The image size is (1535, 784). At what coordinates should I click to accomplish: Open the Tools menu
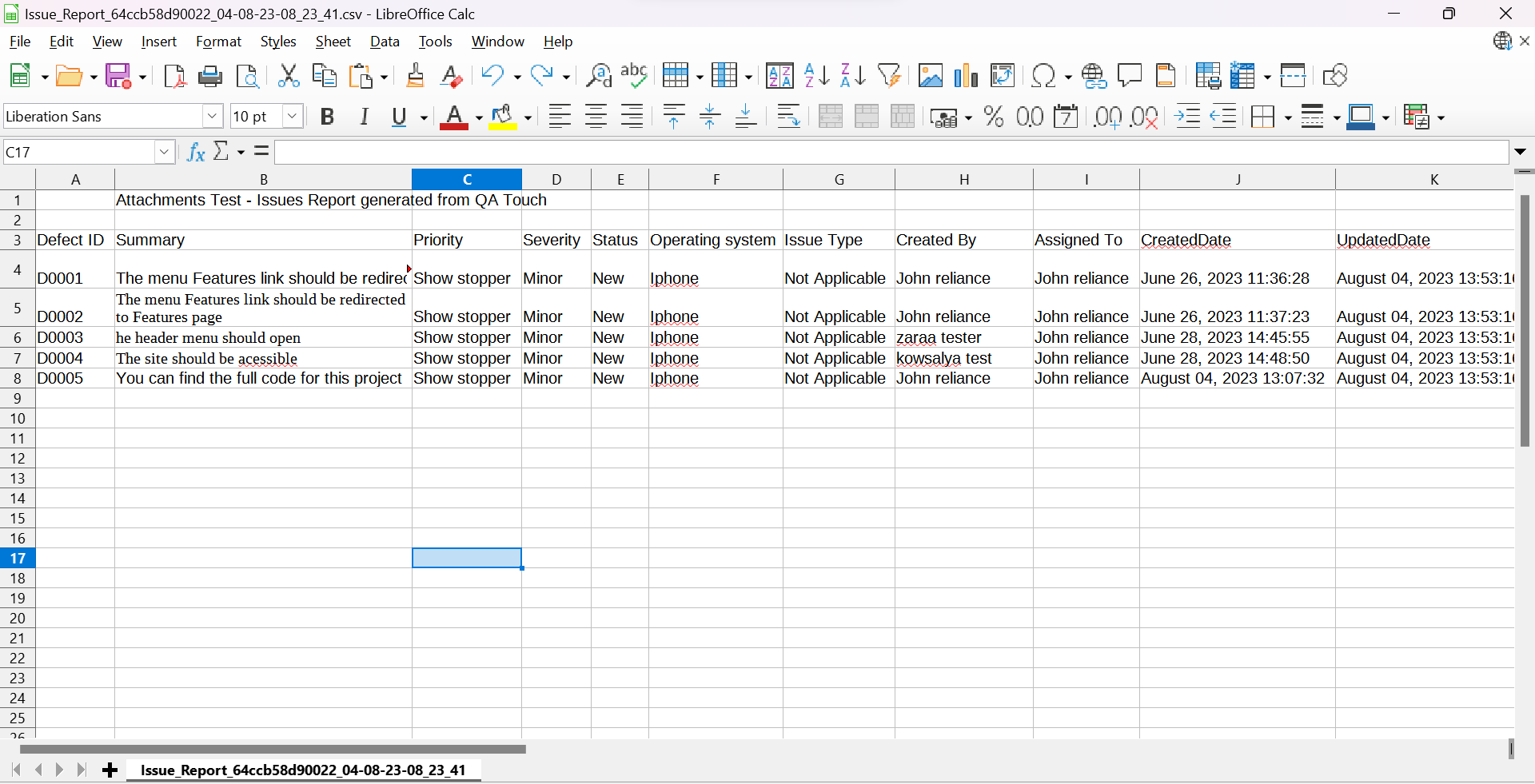435,42
